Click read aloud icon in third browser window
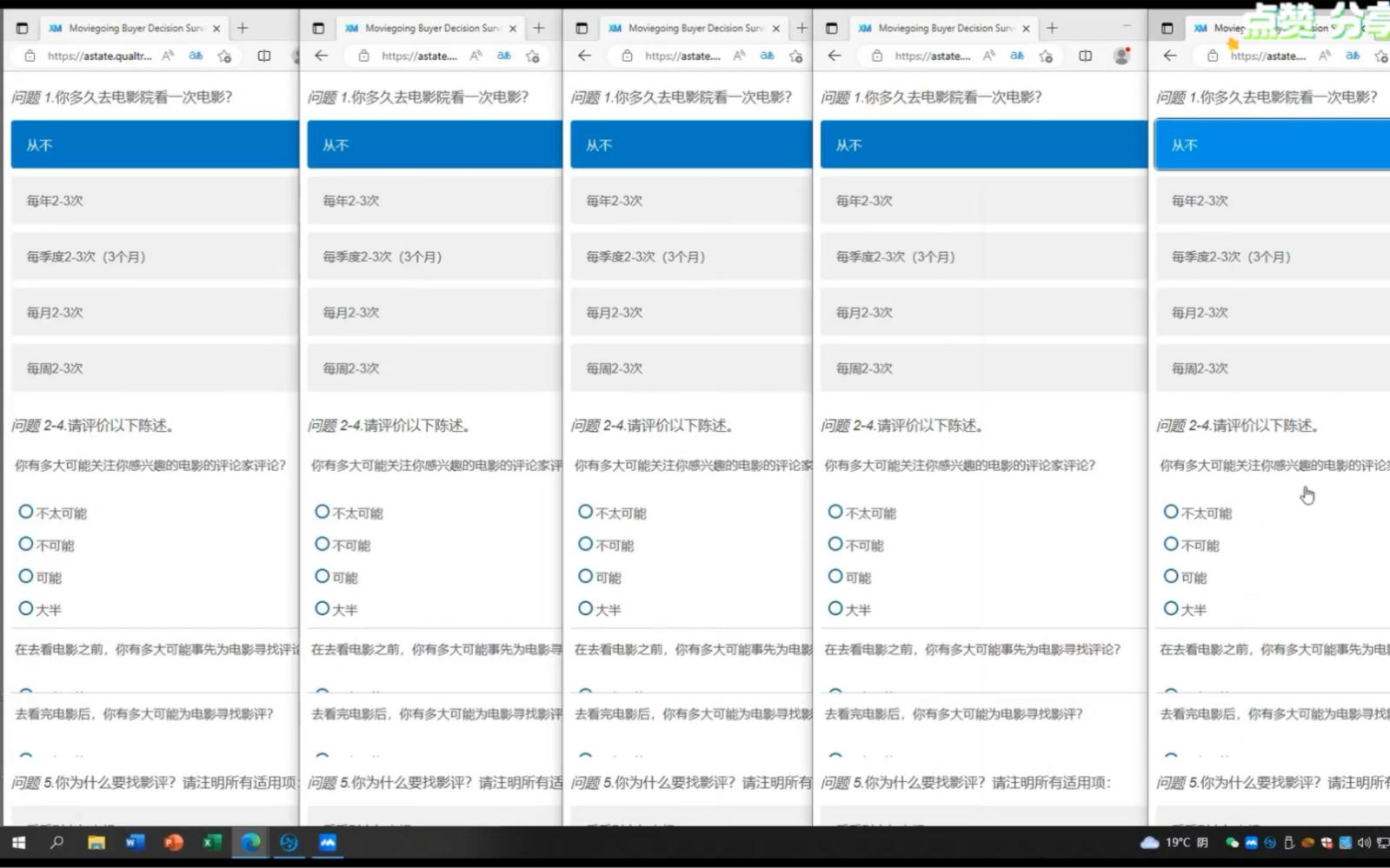The image size is (1390, 868). coord(739,56)
